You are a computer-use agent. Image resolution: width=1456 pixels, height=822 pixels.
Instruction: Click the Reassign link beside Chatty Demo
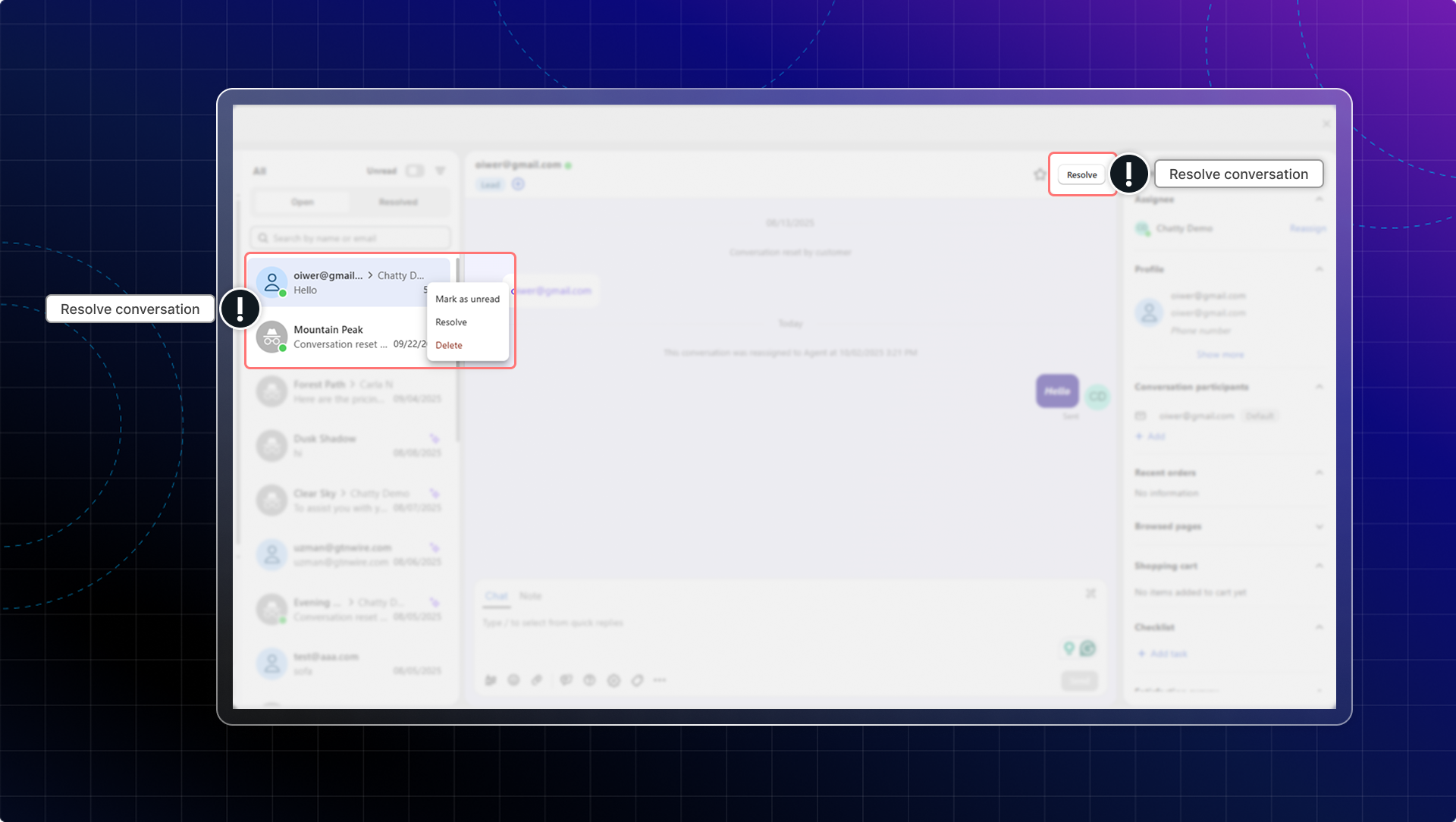pyautogui.click(x=1307, y=228)
